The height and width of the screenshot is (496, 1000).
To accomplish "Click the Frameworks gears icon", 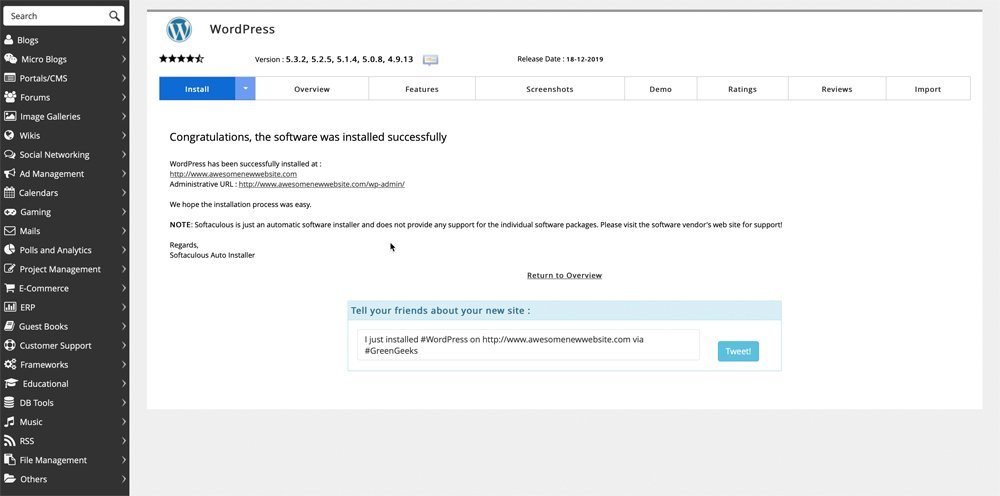I will [x=10, y=364].
